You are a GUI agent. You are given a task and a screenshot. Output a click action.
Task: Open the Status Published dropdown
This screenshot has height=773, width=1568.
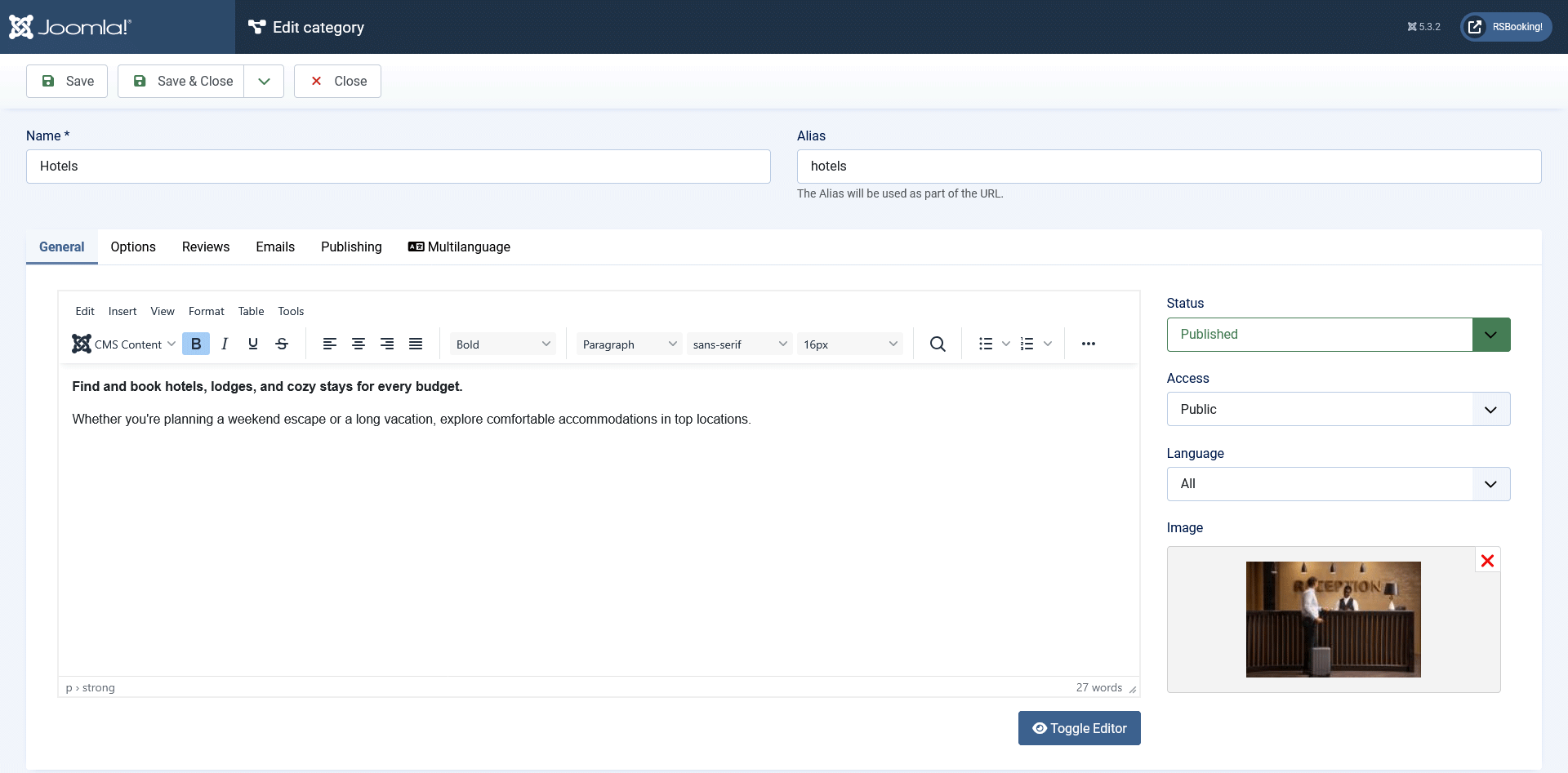pyautogui.click(x=1339, y=335)
